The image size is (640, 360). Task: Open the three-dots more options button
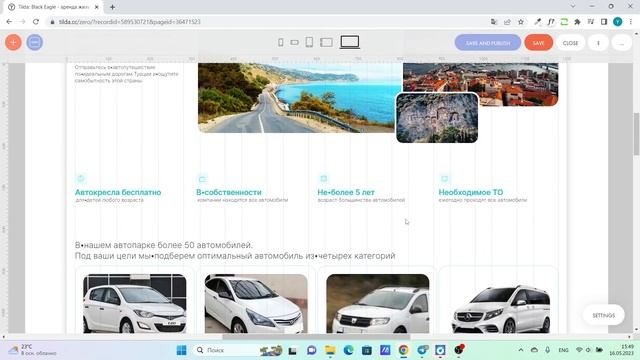(x=622, y=43)
